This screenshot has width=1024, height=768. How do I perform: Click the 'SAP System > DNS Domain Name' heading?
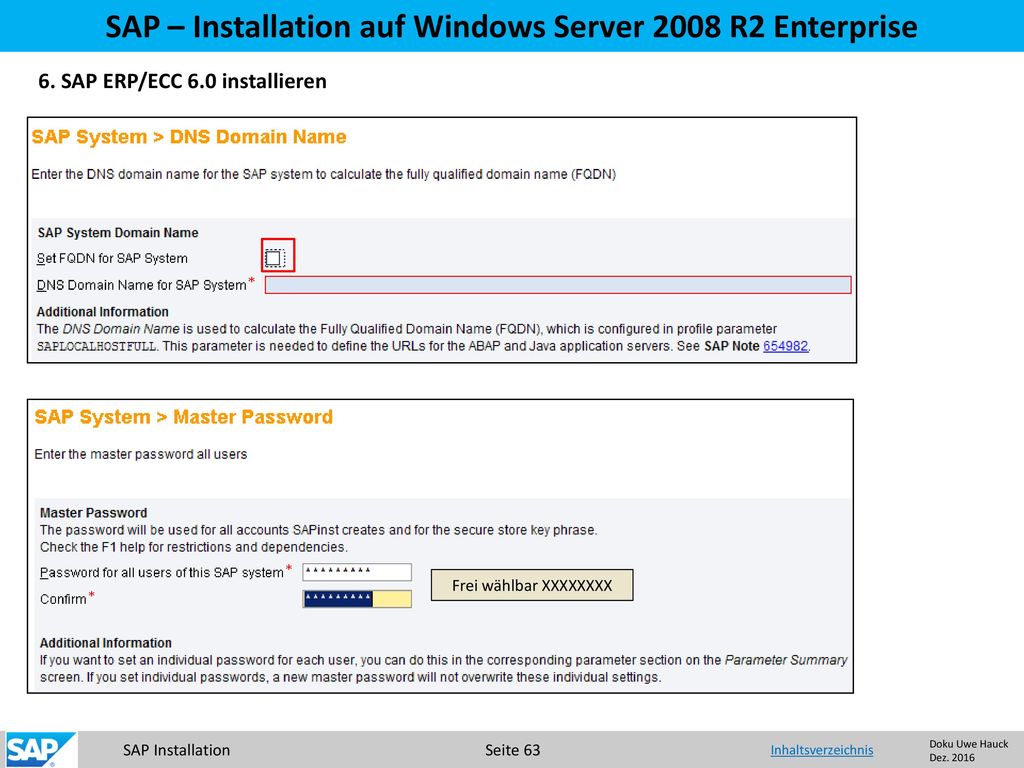(189, 136)
